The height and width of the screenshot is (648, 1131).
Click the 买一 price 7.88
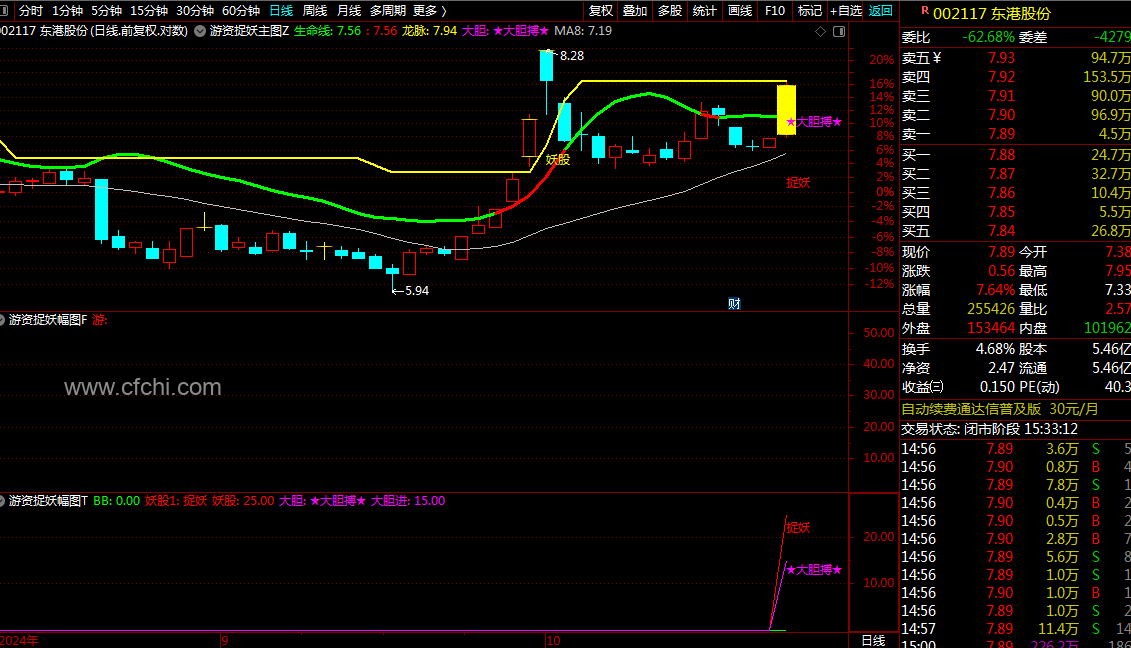tap(1001, 154)
